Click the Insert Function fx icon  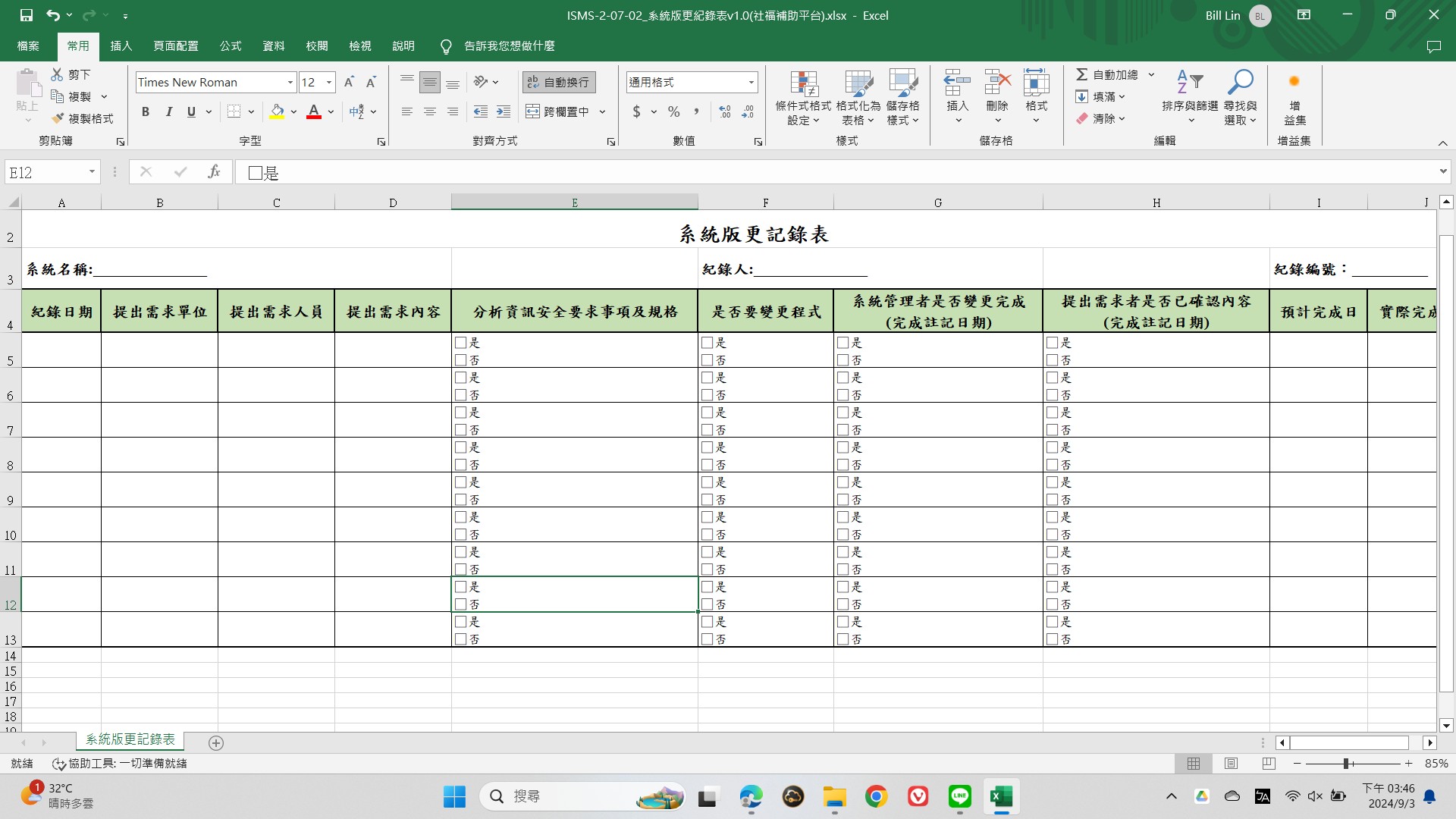pos(214,172)
